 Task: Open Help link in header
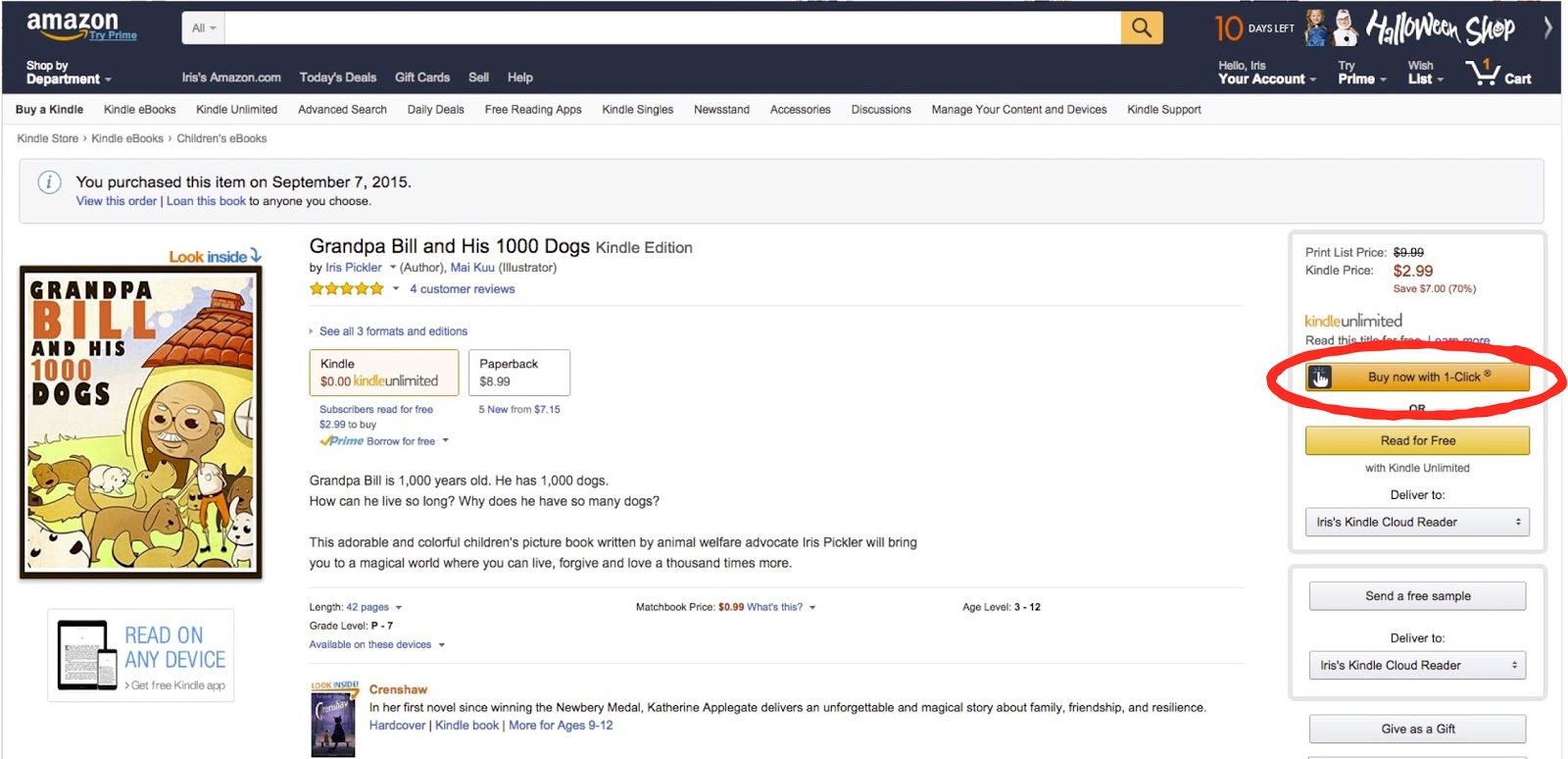point(520,77)
